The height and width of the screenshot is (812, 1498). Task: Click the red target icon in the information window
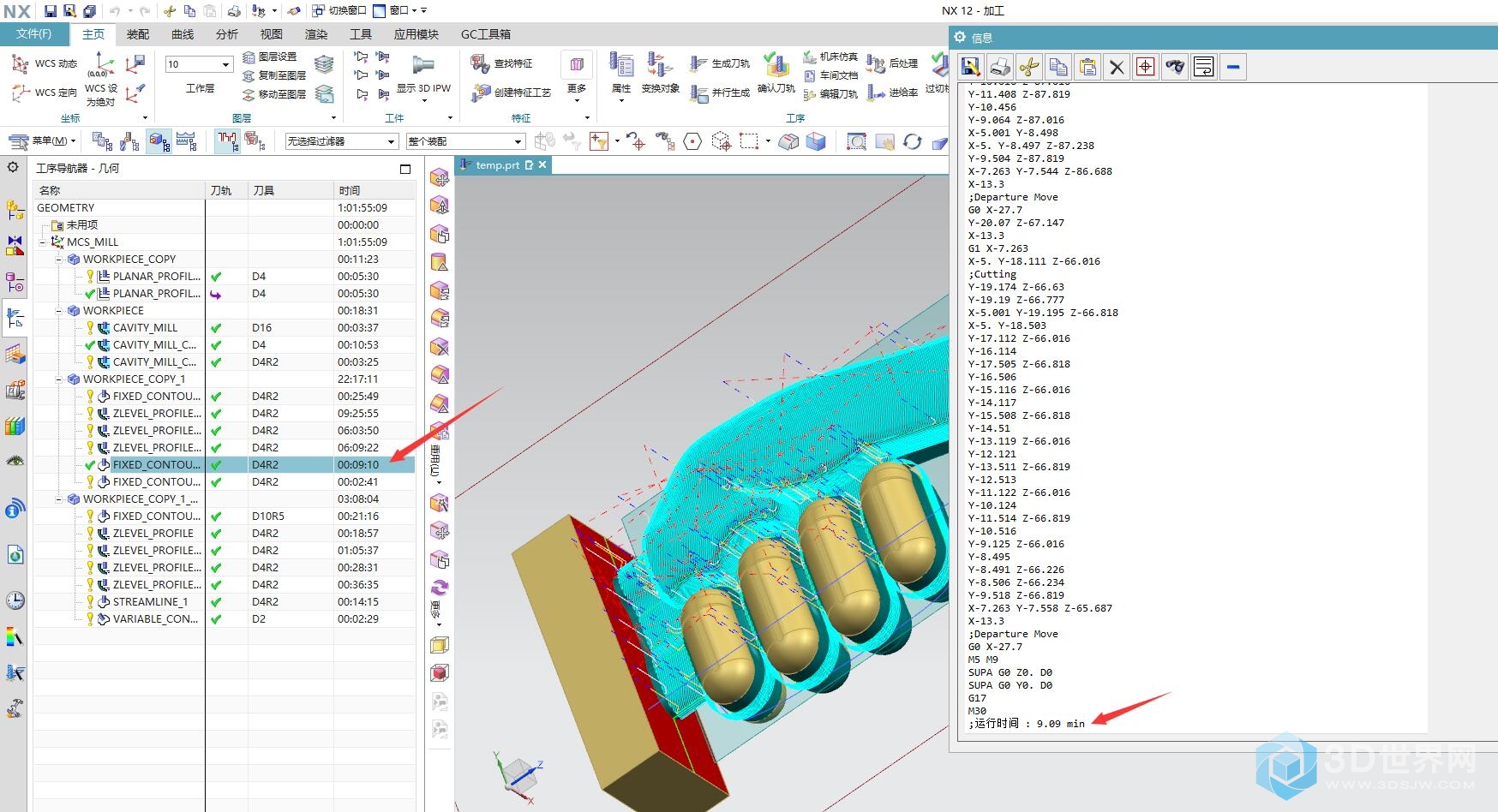tap(1146, 67)
